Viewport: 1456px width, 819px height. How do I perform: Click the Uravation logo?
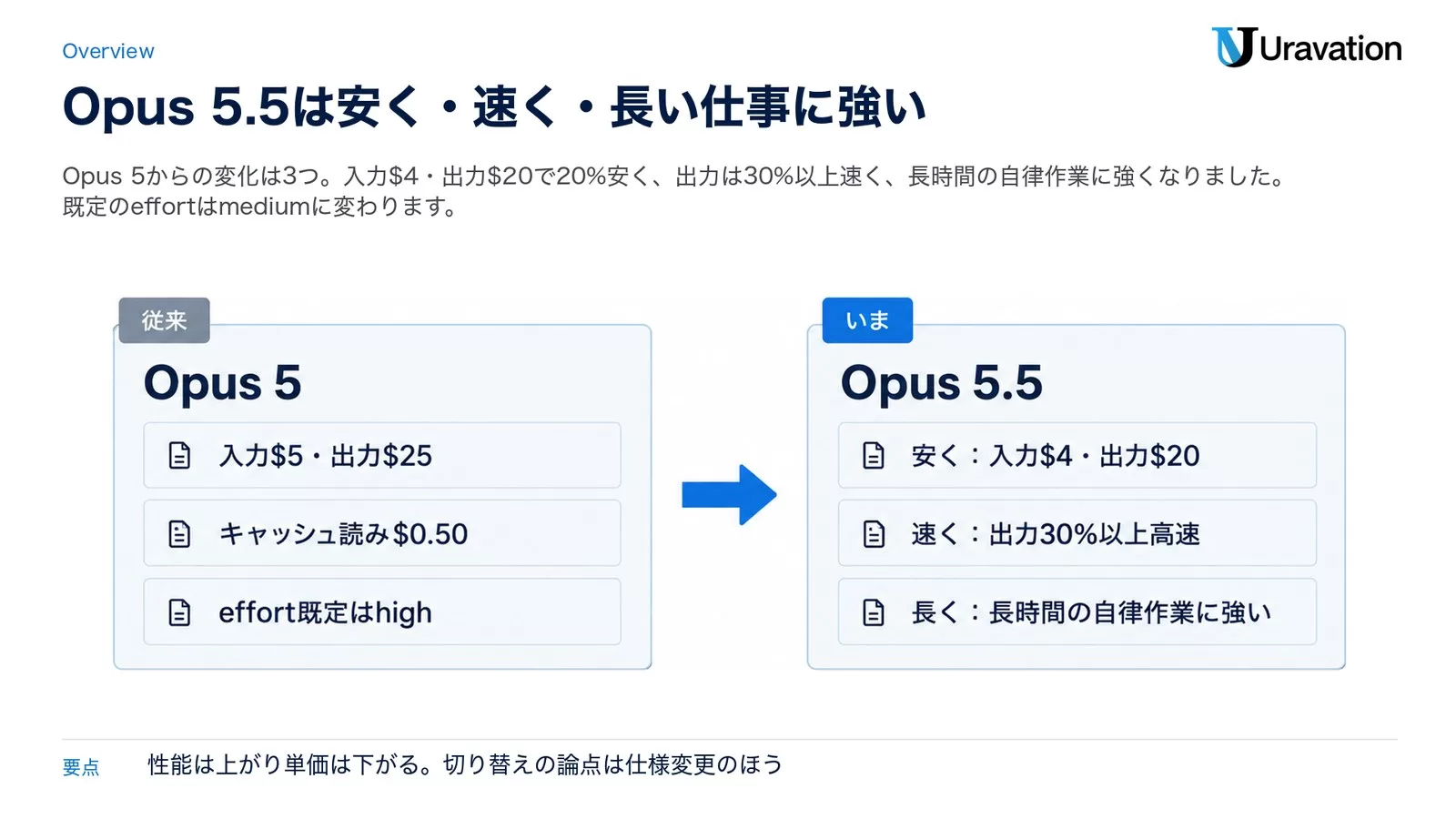1306,47
